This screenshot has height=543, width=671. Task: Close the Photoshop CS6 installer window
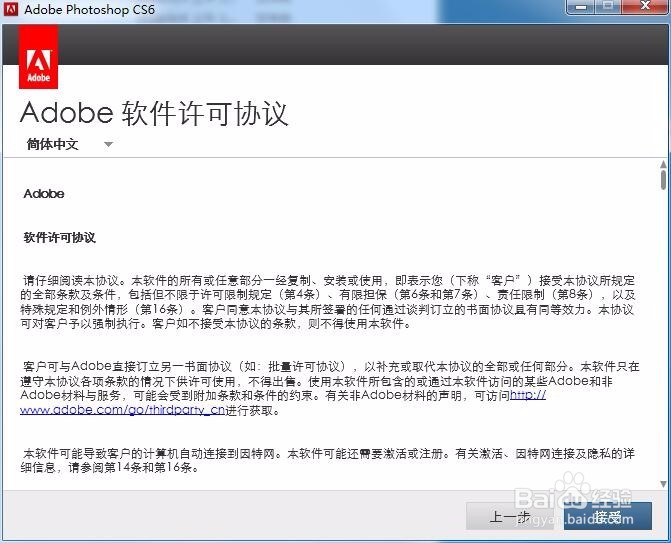coord(644,7)
